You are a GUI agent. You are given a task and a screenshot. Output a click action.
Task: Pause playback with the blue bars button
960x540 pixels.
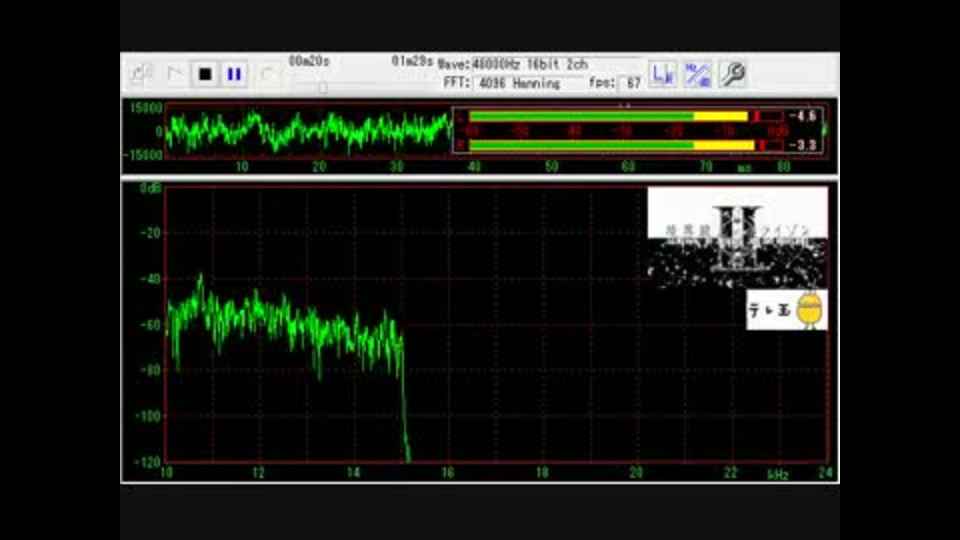234,74
